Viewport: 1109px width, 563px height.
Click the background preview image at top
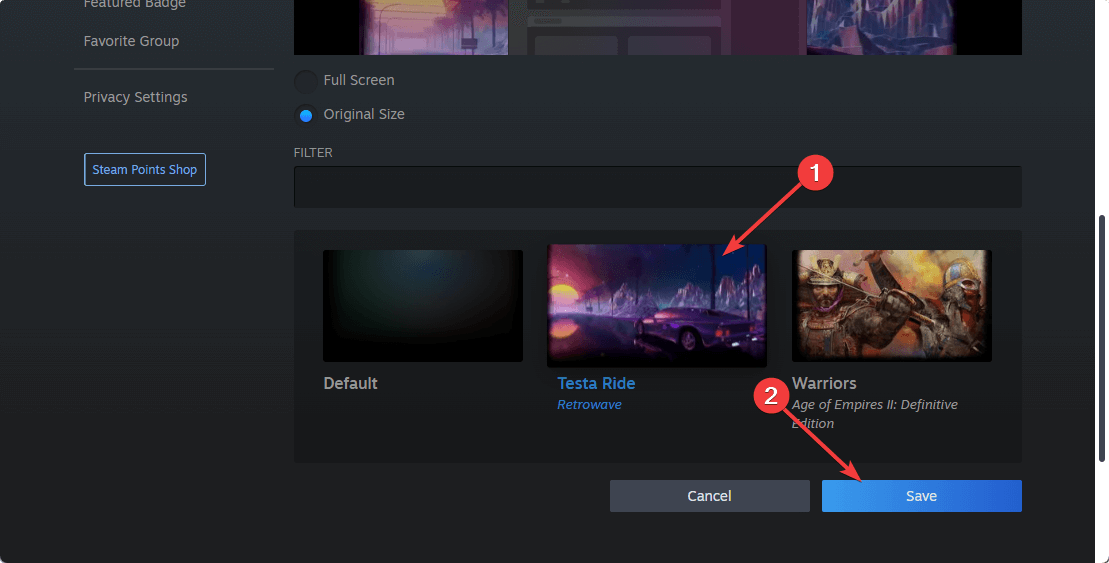[x=657, y=27]
